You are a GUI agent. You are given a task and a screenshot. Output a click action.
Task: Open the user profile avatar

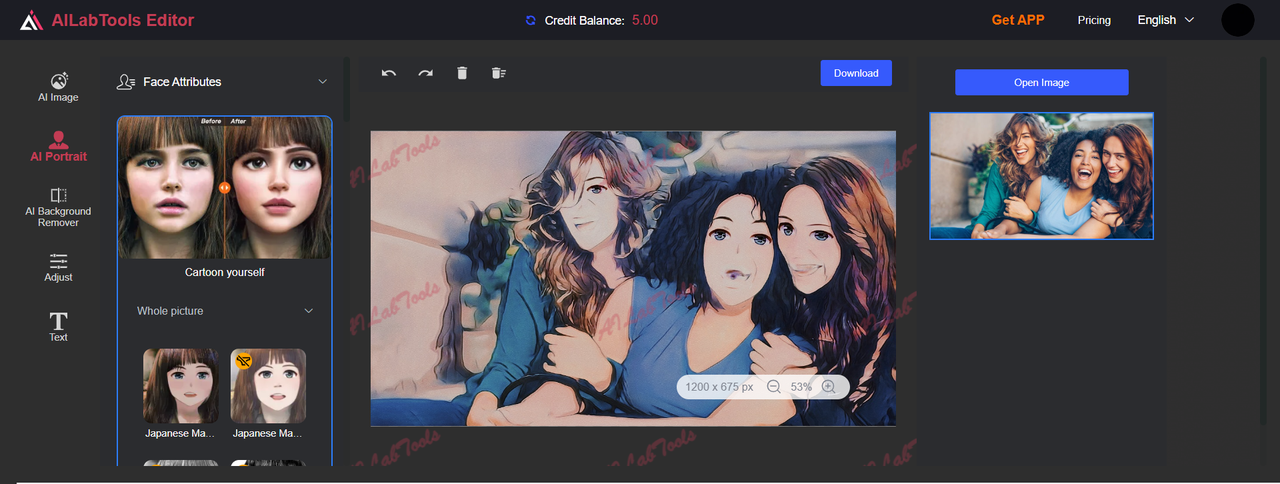coord(1238,20)
